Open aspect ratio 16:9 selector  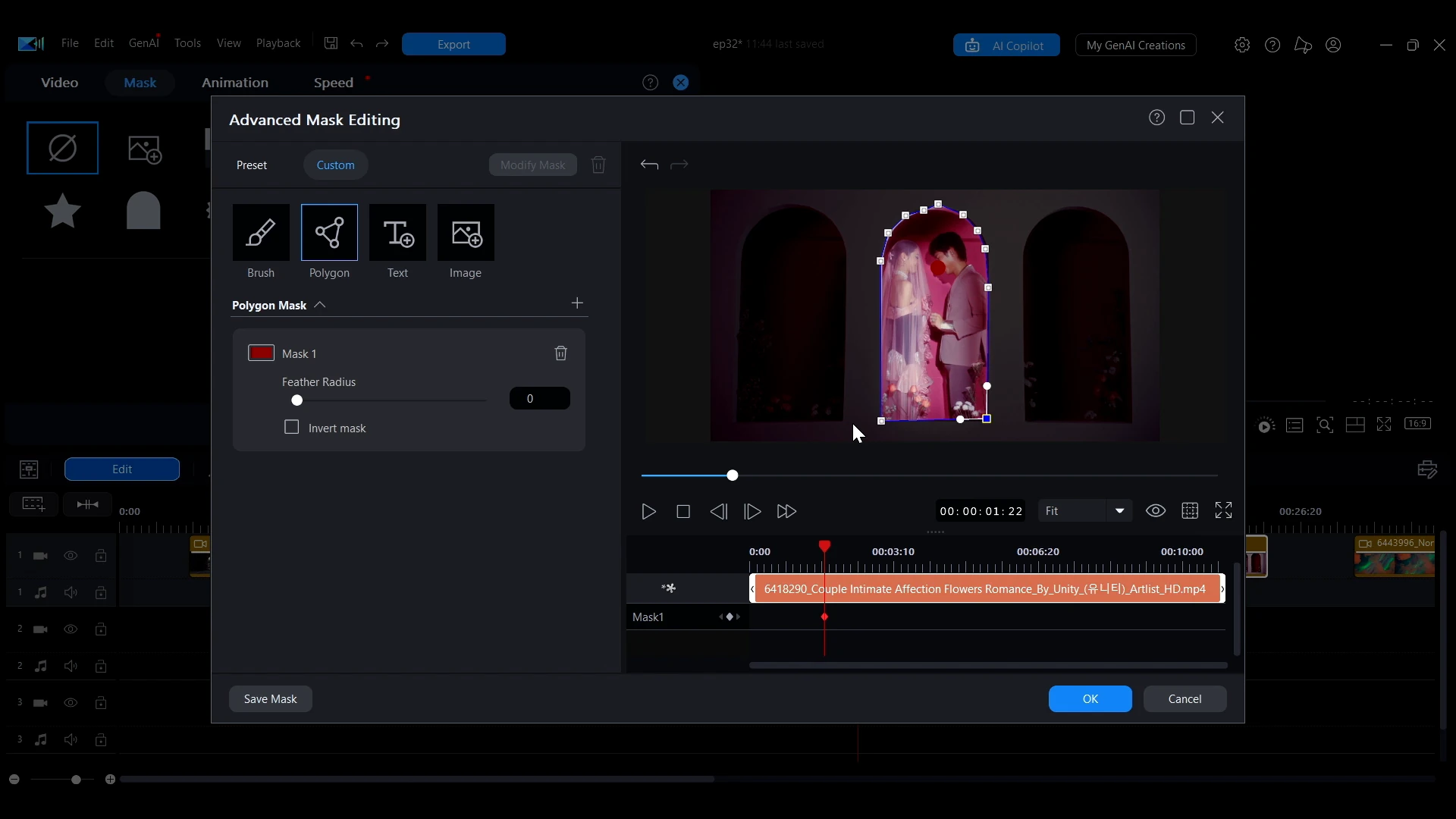pyautogui.click(x=1418, y=424)
